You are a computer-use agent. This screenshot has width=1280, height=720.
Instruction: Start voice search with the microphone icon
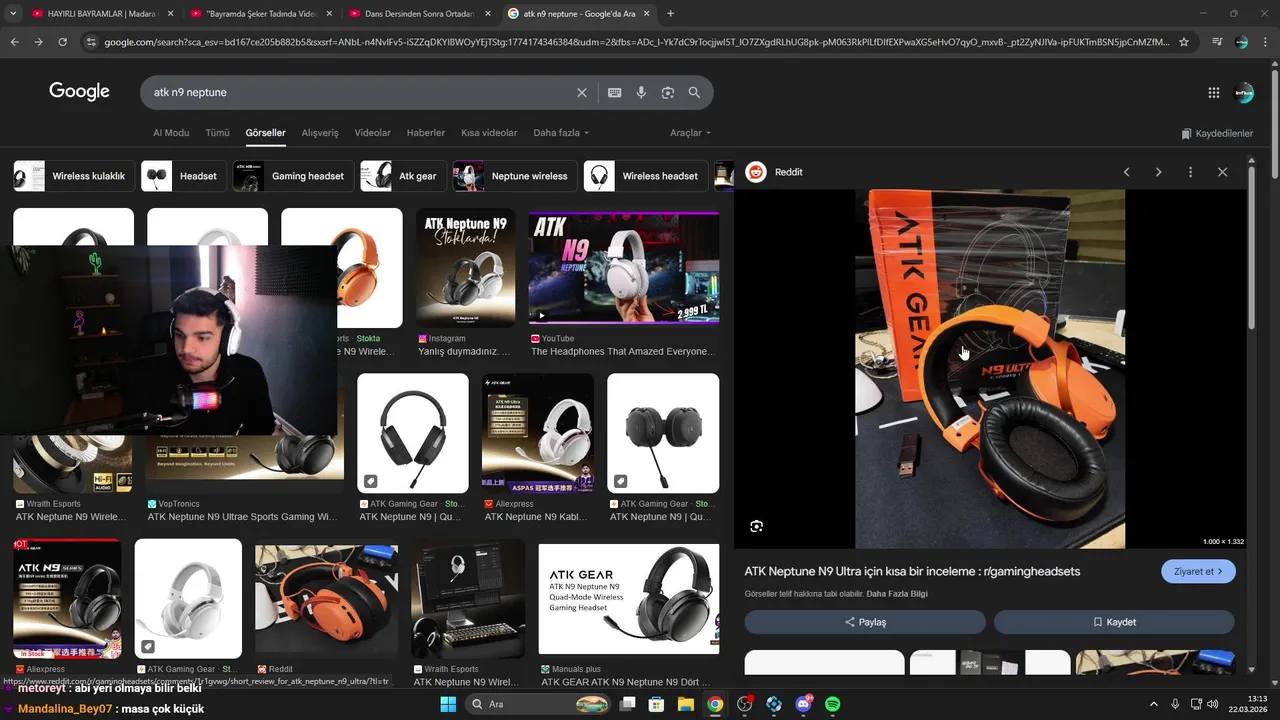(x=641, y=92)
